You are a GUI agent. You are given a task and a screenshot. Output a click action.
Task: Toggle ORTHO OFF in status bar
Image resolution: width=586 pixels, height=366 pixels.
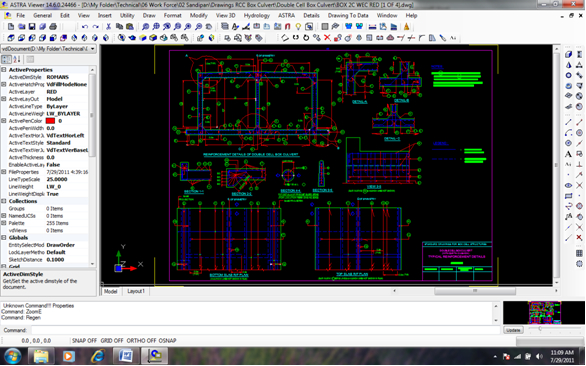point(141,341)
